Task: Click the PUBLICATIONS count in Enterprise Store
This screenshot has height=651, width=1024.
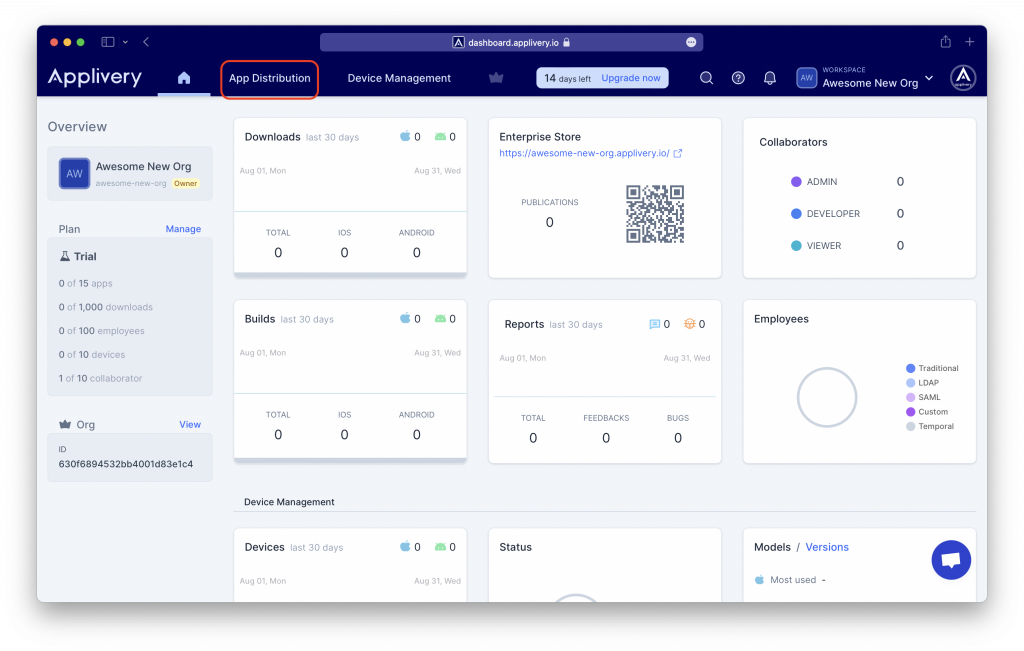Action: click(549, 223)
